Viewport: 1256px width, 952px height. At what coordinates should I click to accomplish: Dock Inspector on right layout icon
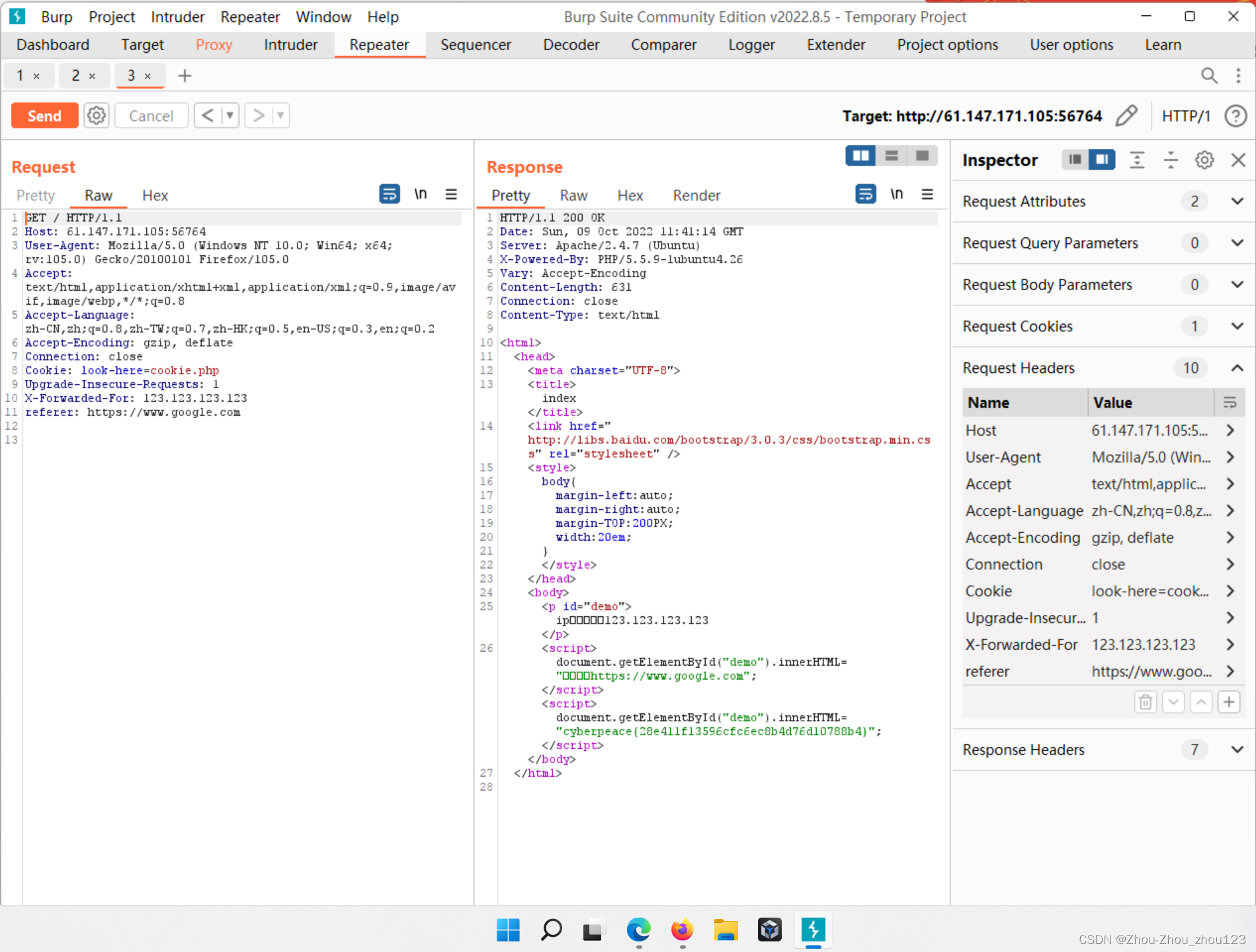pyautogui.click(x=1102, y=159)
